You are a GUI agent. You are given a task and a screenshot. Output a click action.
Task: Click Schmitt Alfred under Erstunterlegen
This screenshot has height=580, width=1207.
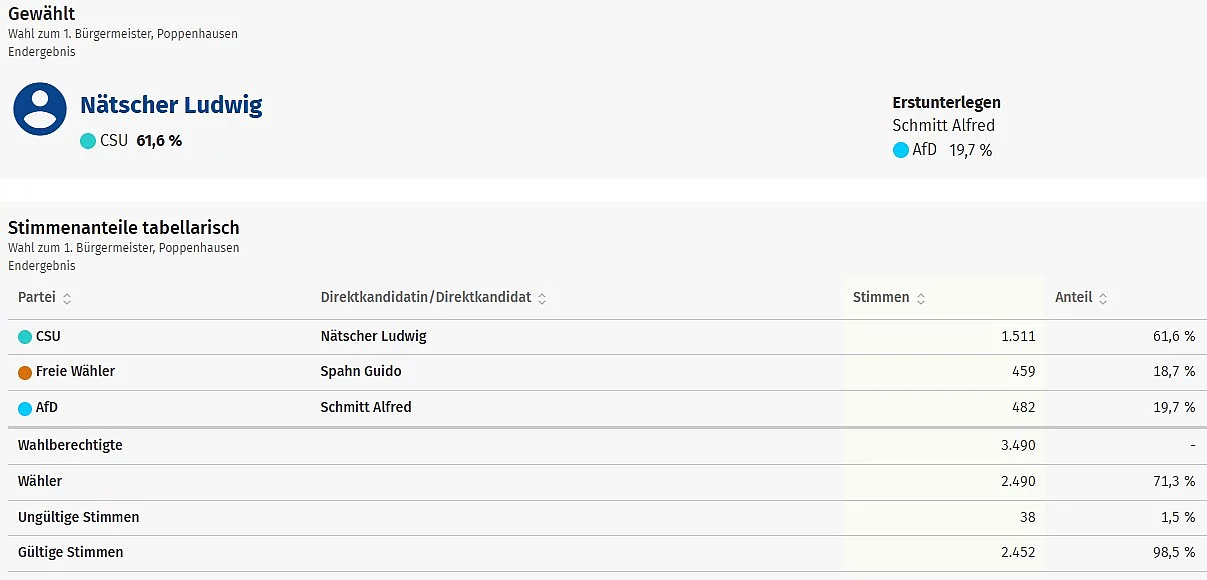click(x=943, y=126)
